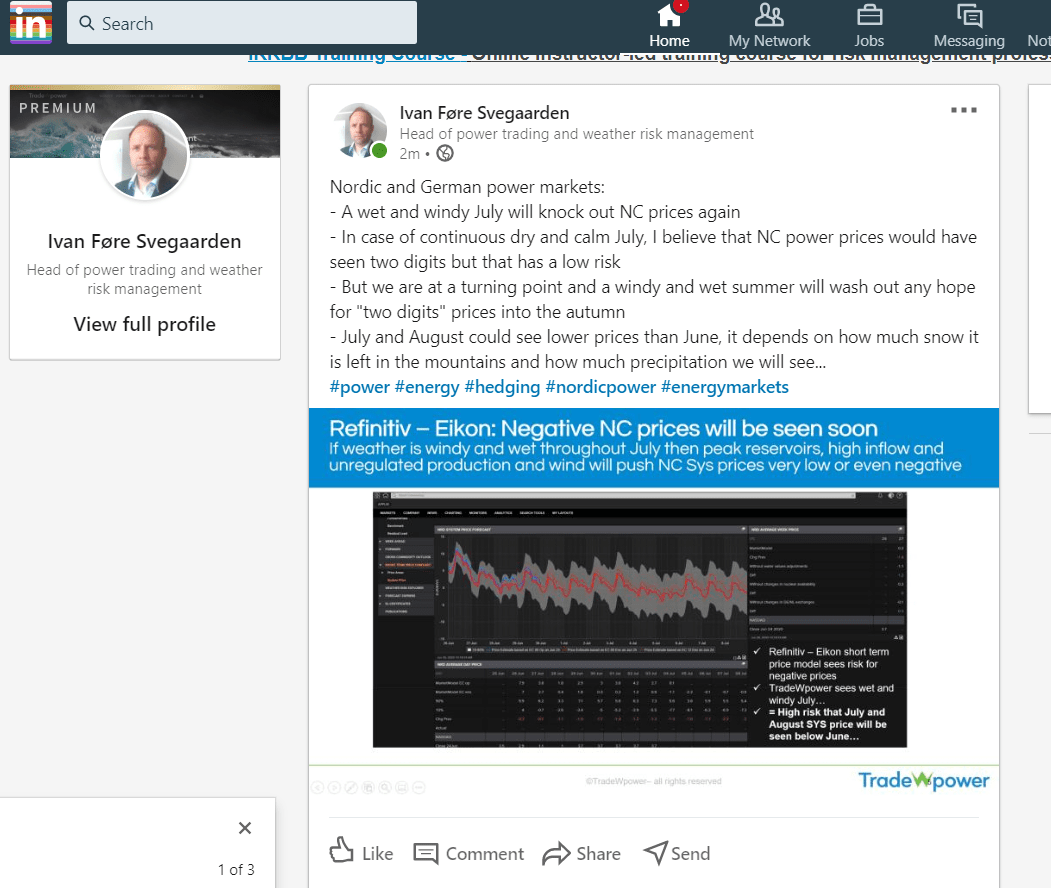Image resolution: width=1051 pixels, height=888 pixels.
Task: Click the My Network people icon
Action: point(769,15)
